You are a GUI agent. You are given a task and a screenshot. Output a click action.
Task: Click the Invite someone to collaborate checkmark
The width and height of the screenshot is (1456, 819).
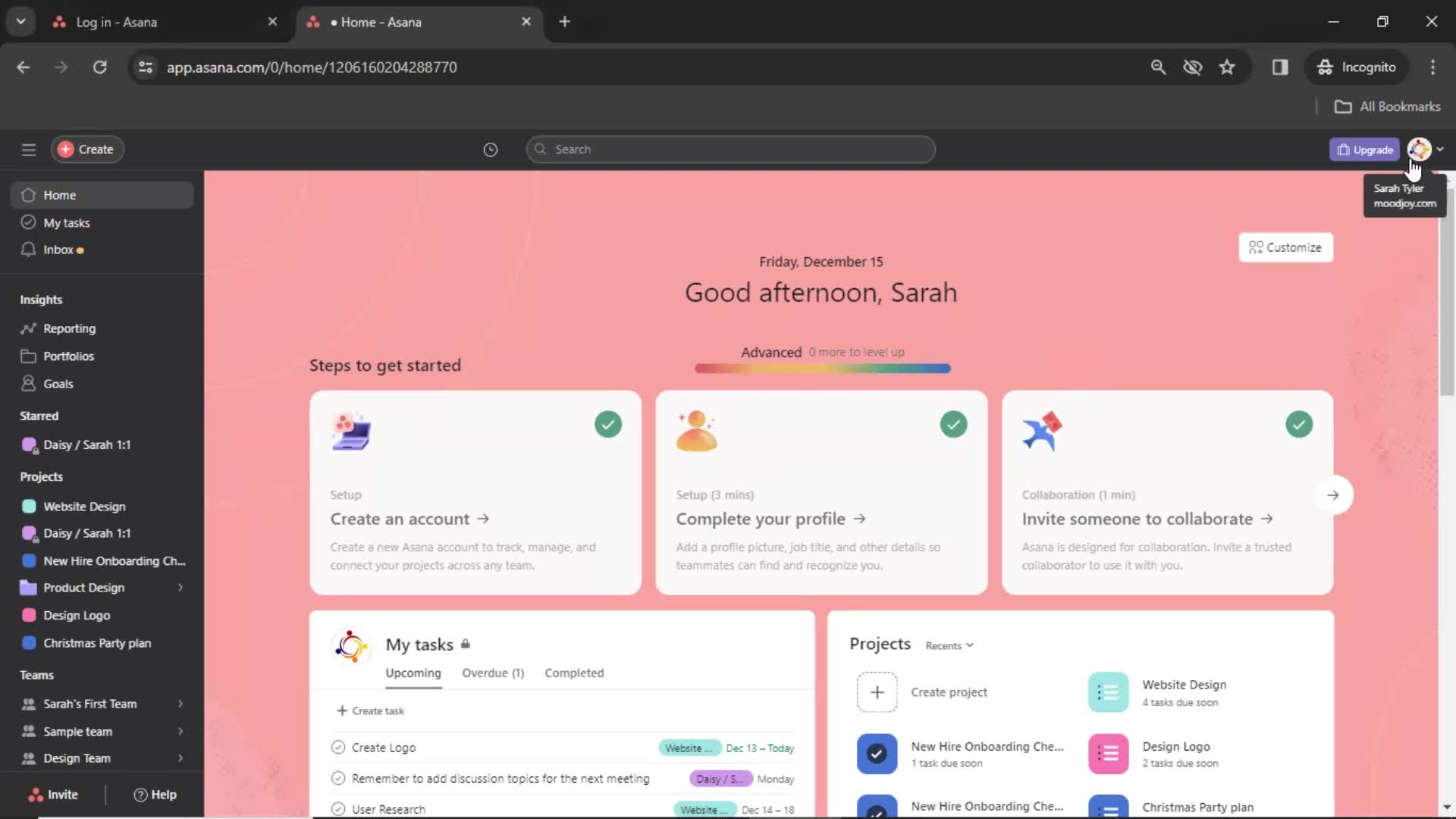click(x=1299, y=424)
